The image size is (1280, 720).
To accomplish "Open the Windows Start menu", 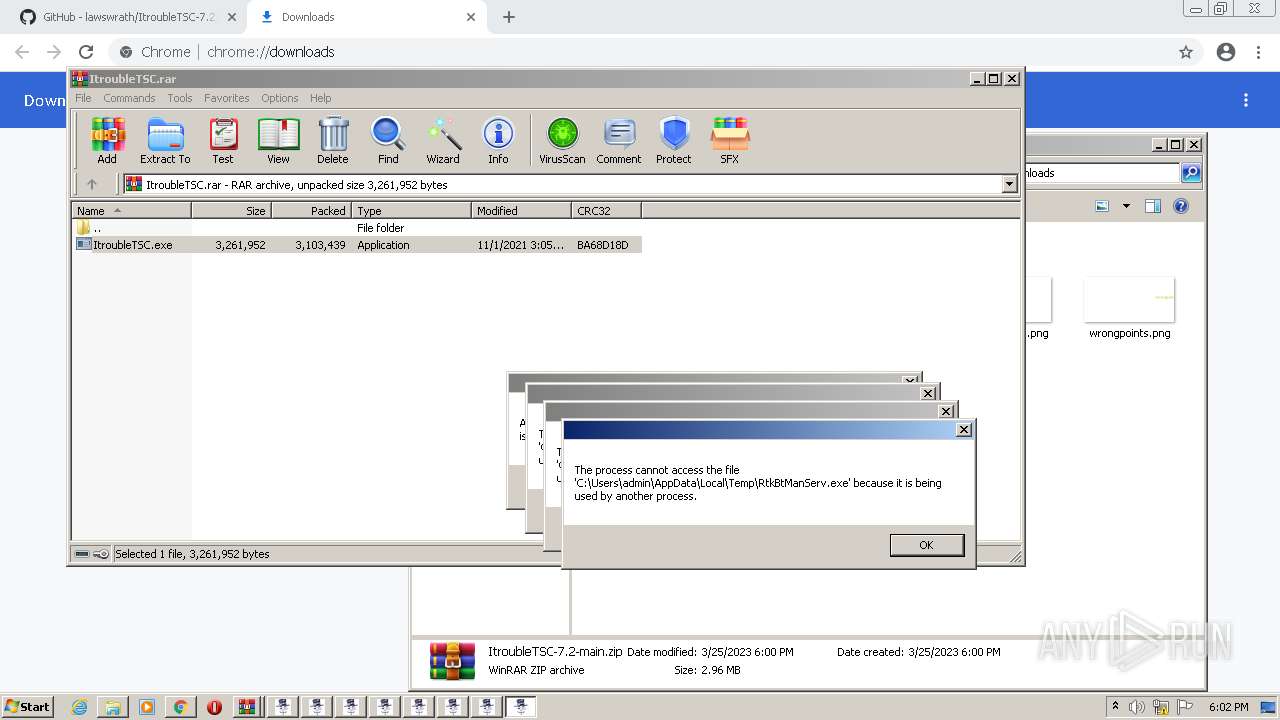I will click(28, 706).
